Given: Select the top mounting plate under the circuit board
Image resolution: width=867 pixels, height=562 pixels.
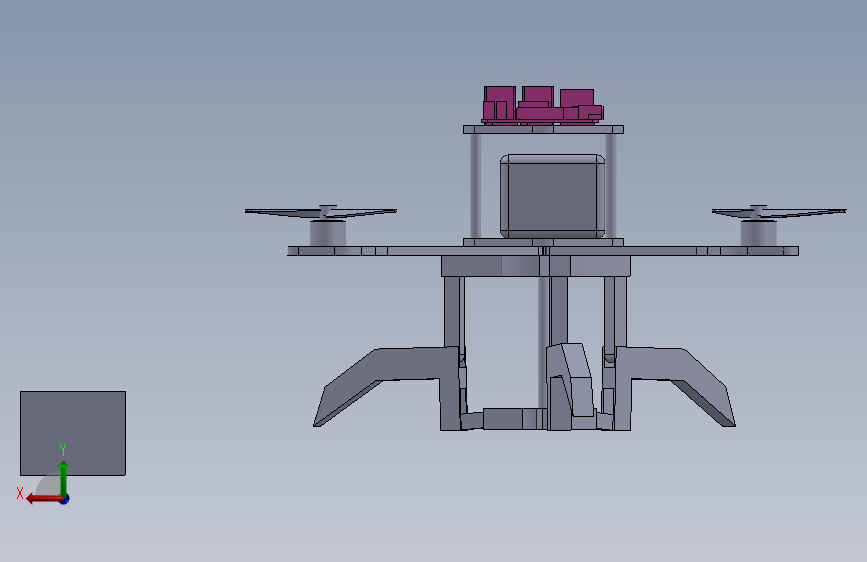Looking at the screenshot, I should (x=544, y=129).
